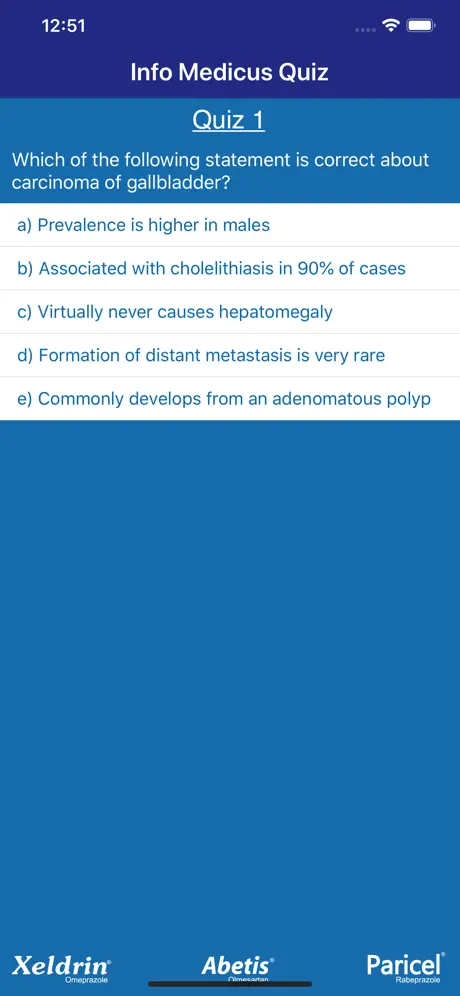Choose option b) Associated with cholelithiasis
The height and width of the screenshot is (996, 460).
tap(230, 268)
